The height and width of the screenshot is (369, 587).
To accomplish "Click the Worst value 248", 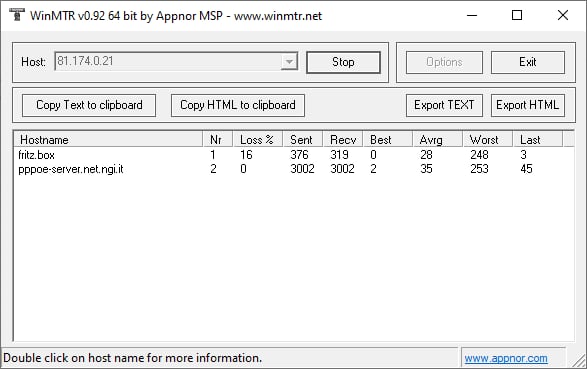I will 479,155.
